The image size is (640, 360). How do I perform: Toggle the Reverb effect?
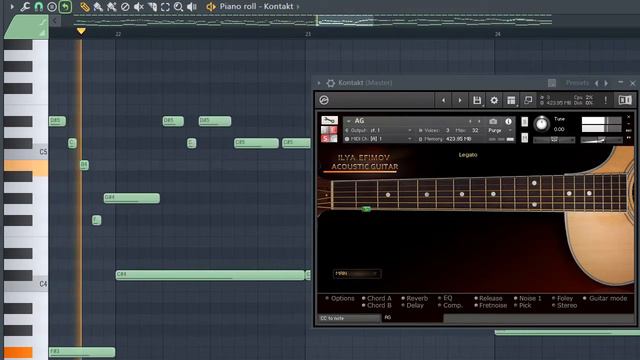(x=414, y=298)
